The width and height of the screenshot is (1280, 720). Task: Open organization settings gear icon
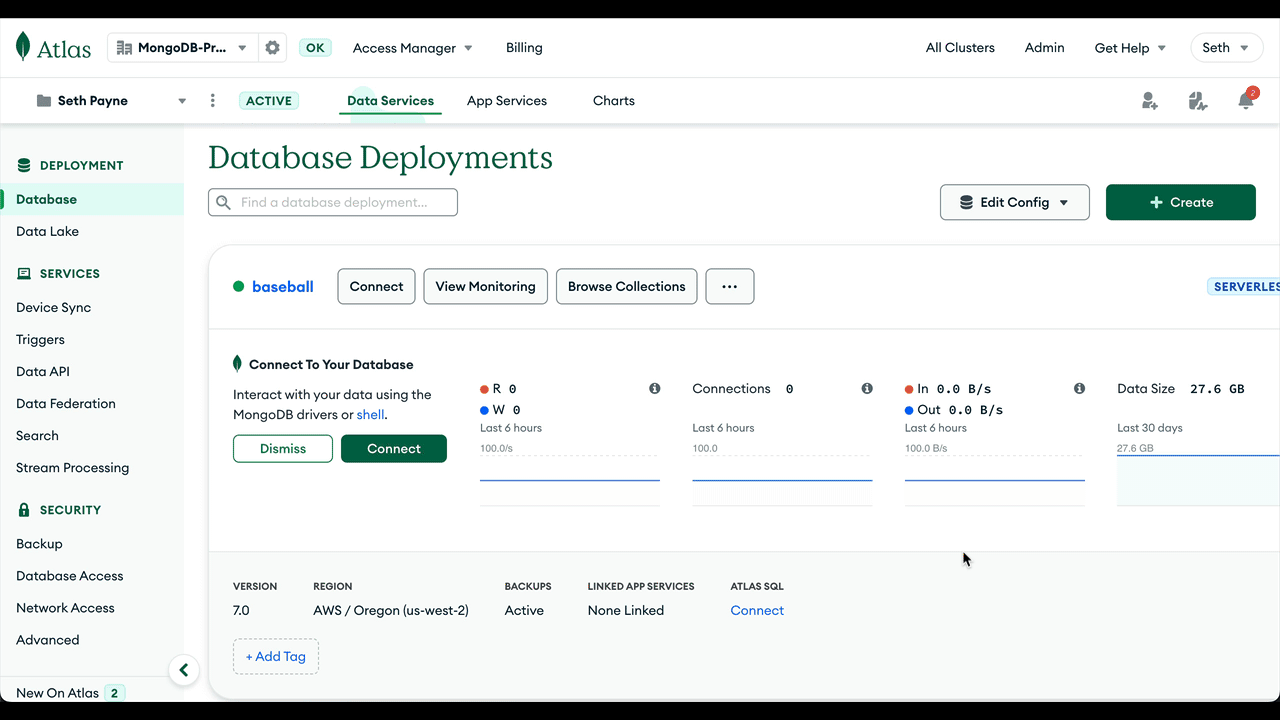[x=272, y=48]
